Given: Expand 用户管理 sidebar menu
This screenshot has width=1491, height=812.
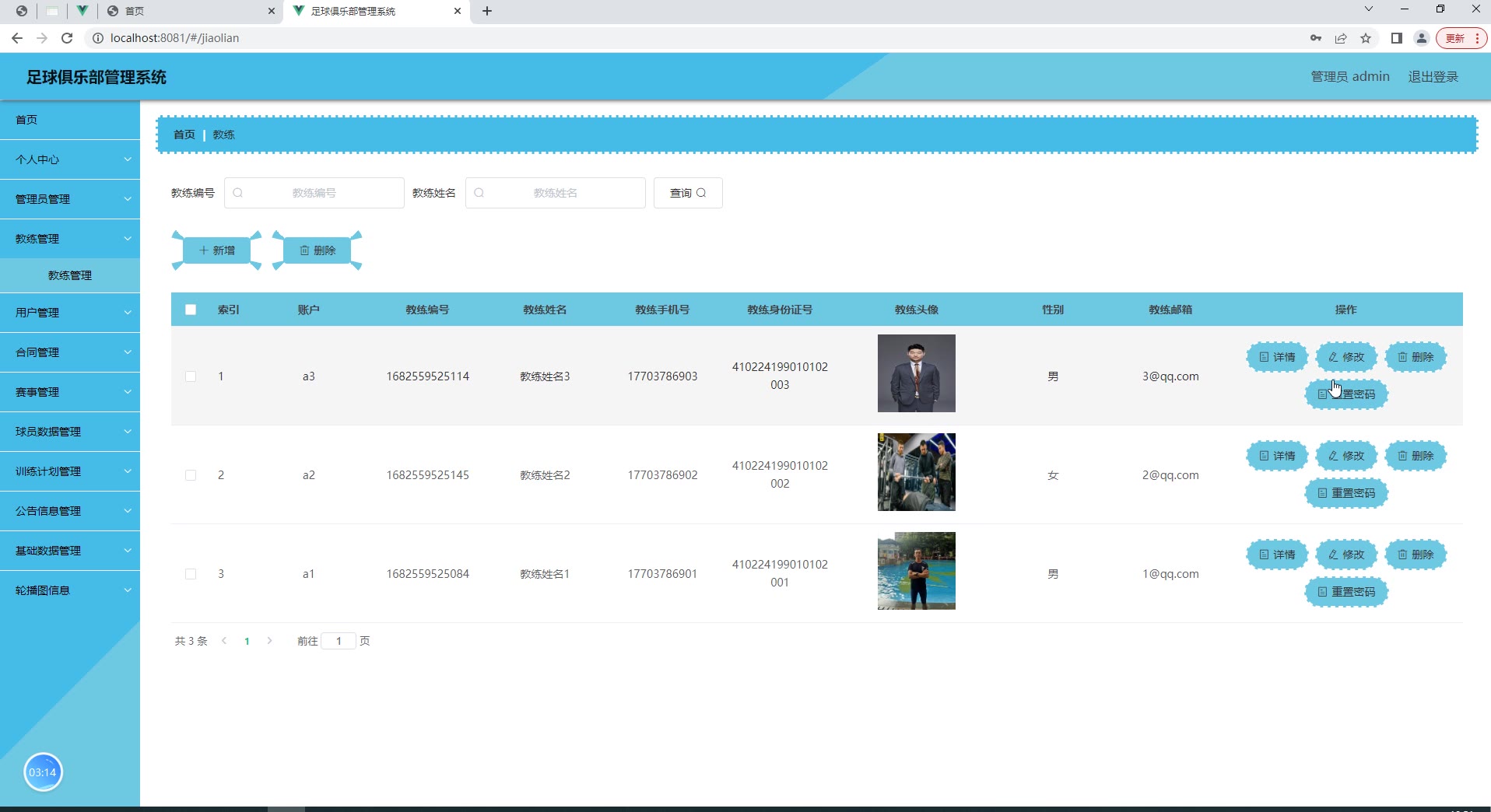Looking at the screenshot, I should (70, 313).
